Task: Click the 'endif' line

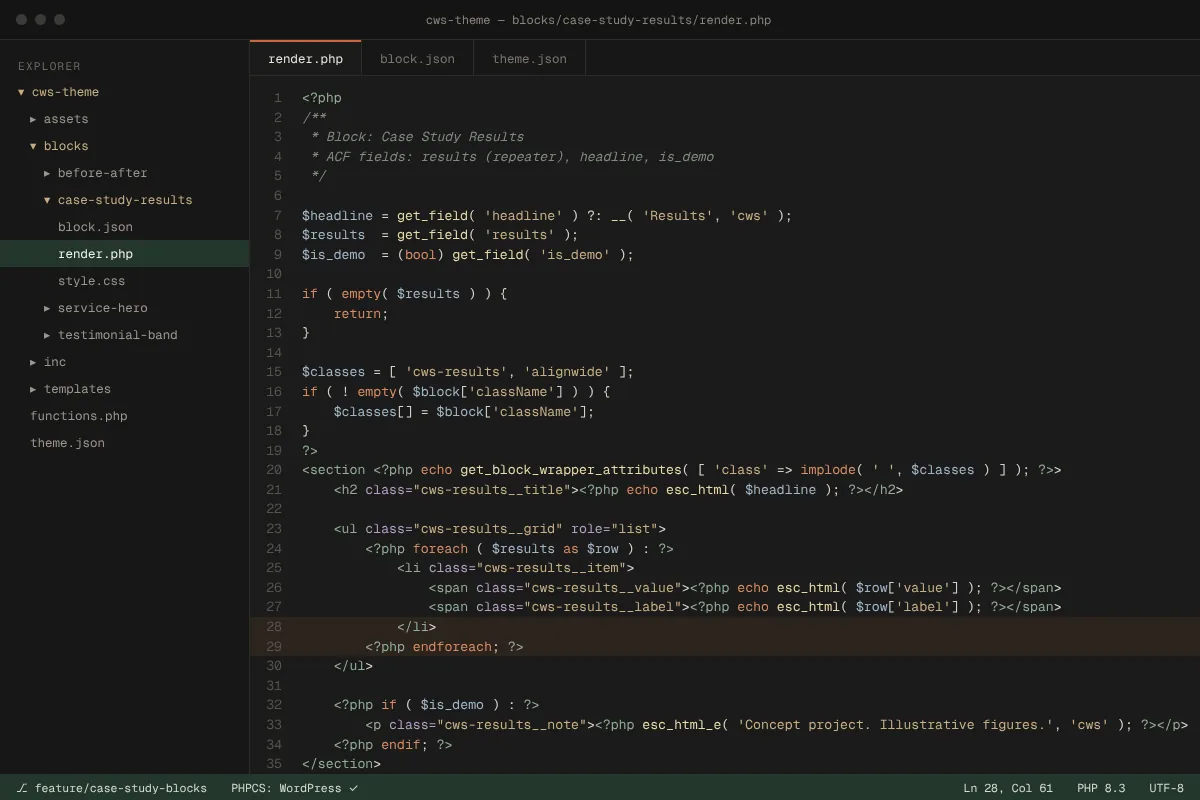Action: tap(393, 745)
